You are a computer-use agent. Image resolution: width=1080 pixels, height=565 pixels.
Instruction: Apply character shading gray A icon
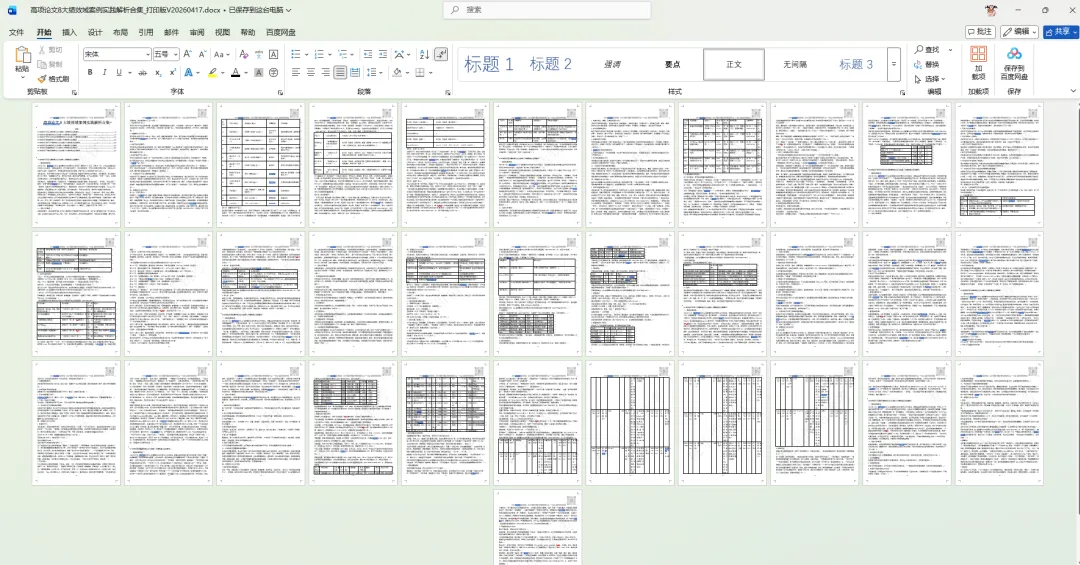259,72
